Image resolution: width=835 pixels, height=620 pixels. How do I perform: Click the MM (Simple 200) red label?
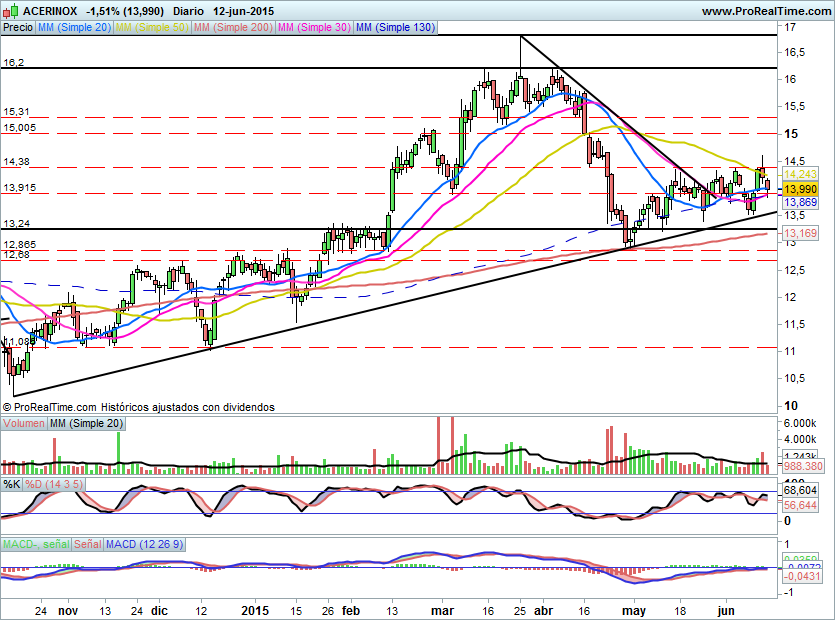tap(231, 28)
